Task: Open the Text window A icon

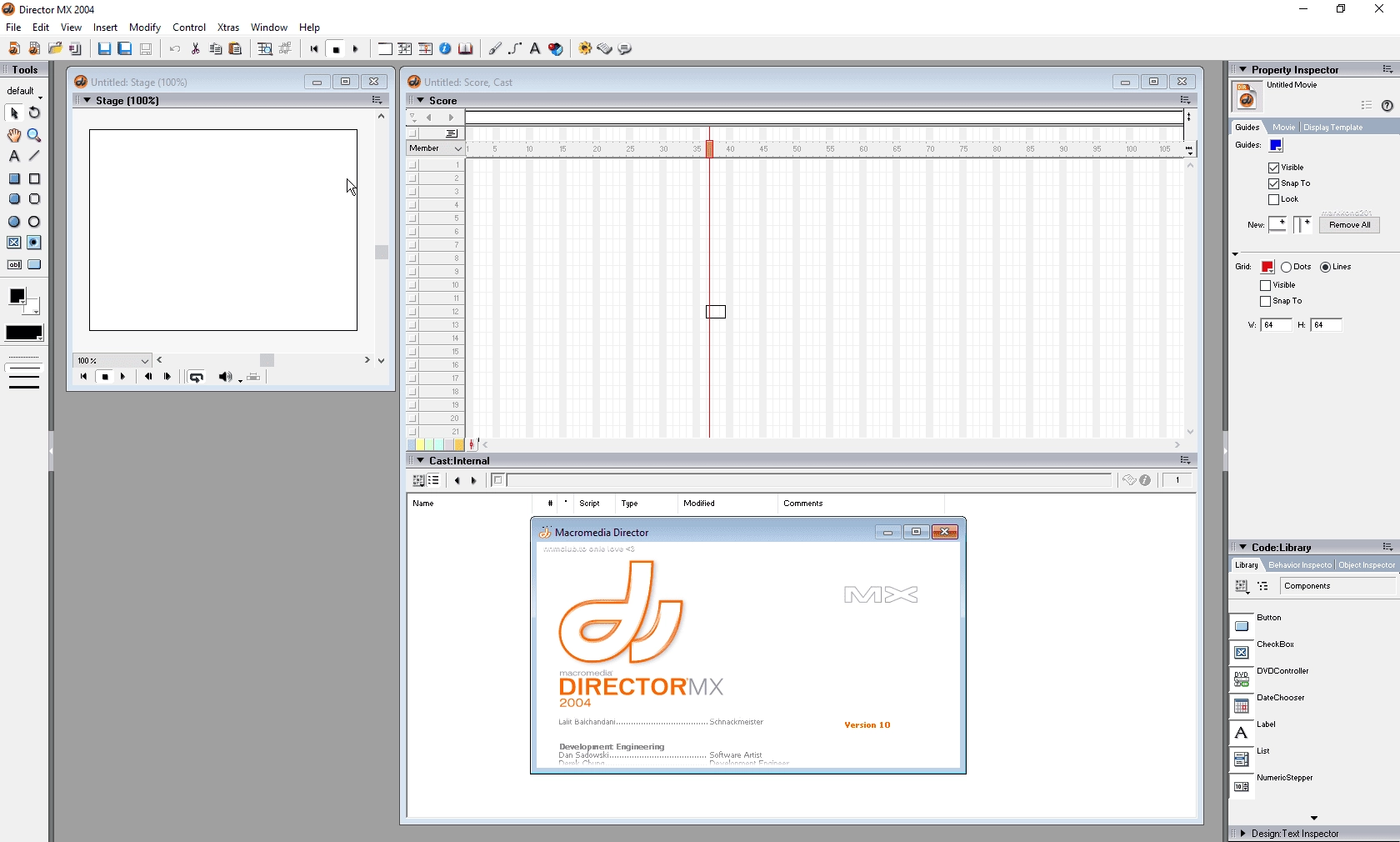Action: click(x=535, y=49)
